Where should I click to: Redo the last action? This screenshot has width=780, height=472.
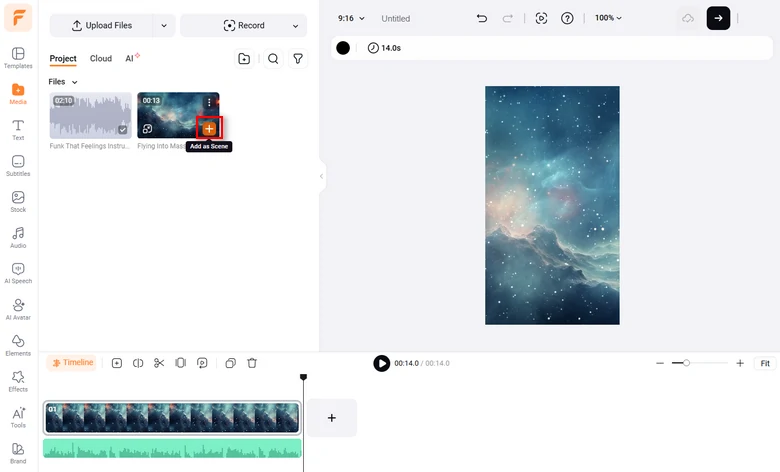(507, 18)
